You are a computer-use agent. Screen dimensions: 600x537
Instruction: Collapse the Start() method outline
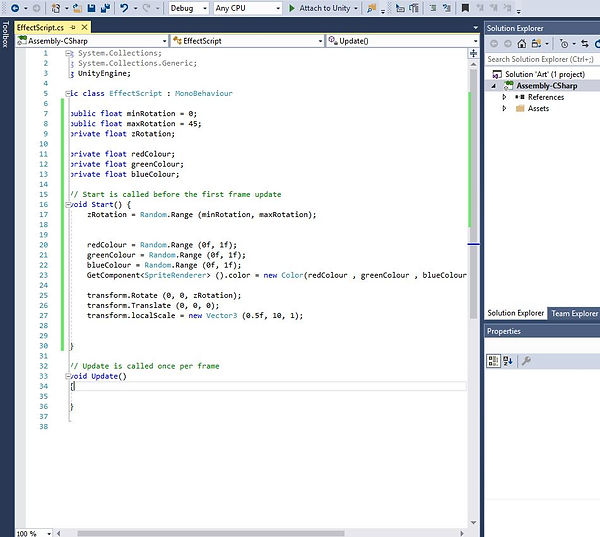coord(68,204)
